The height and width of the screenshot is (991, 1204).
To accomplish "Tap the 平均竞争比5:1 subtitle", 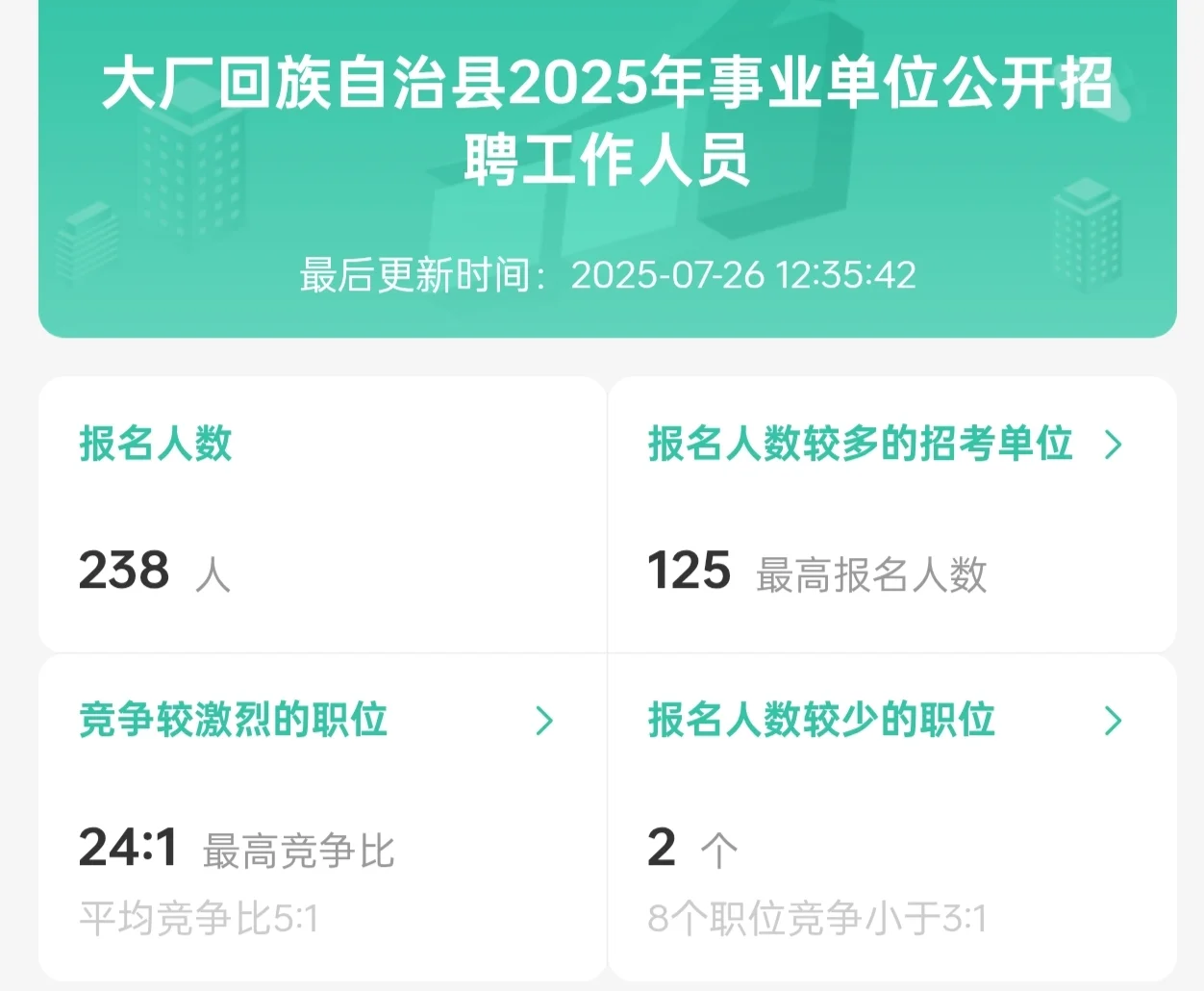I will (198, 919).
